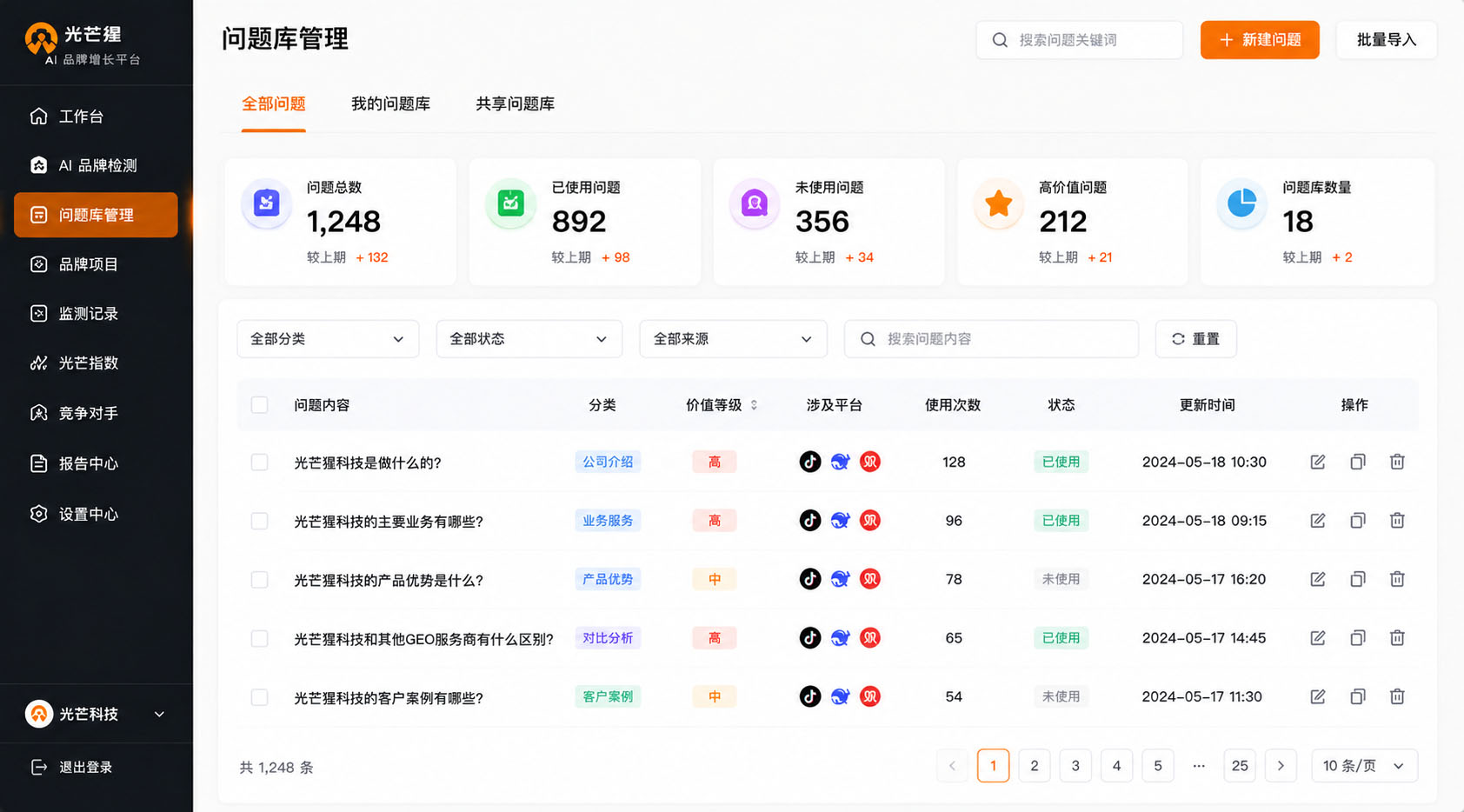Go to next page arrow
This screenshot has width=1464, height=812.
coord(1281,766)
